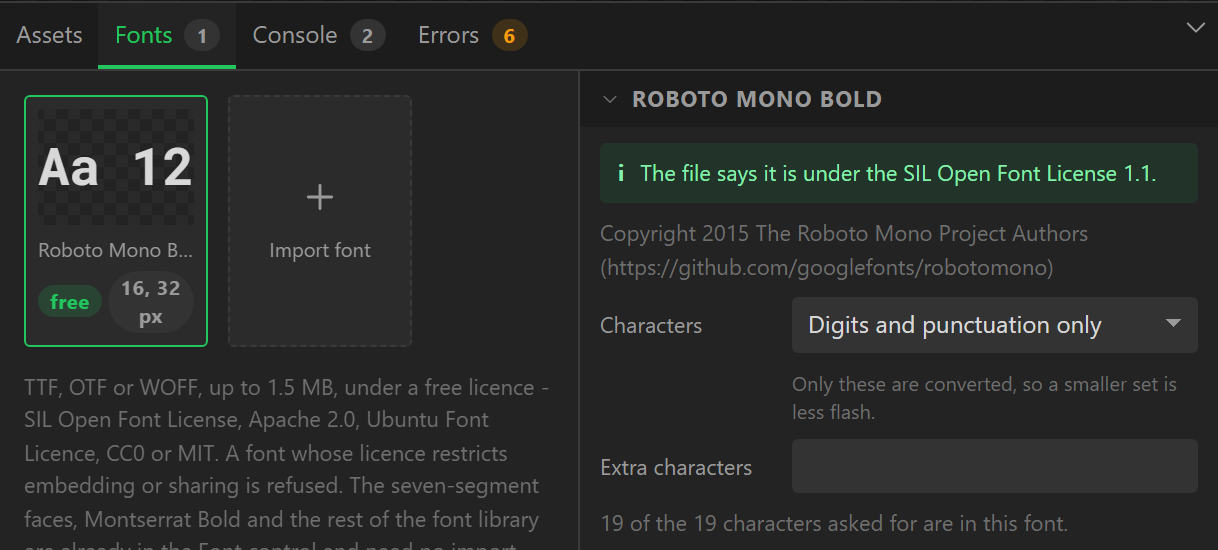The image size is (1218, 550).
Task: Click the githubusercontent robotomono URL text
Action: [826, 268]
